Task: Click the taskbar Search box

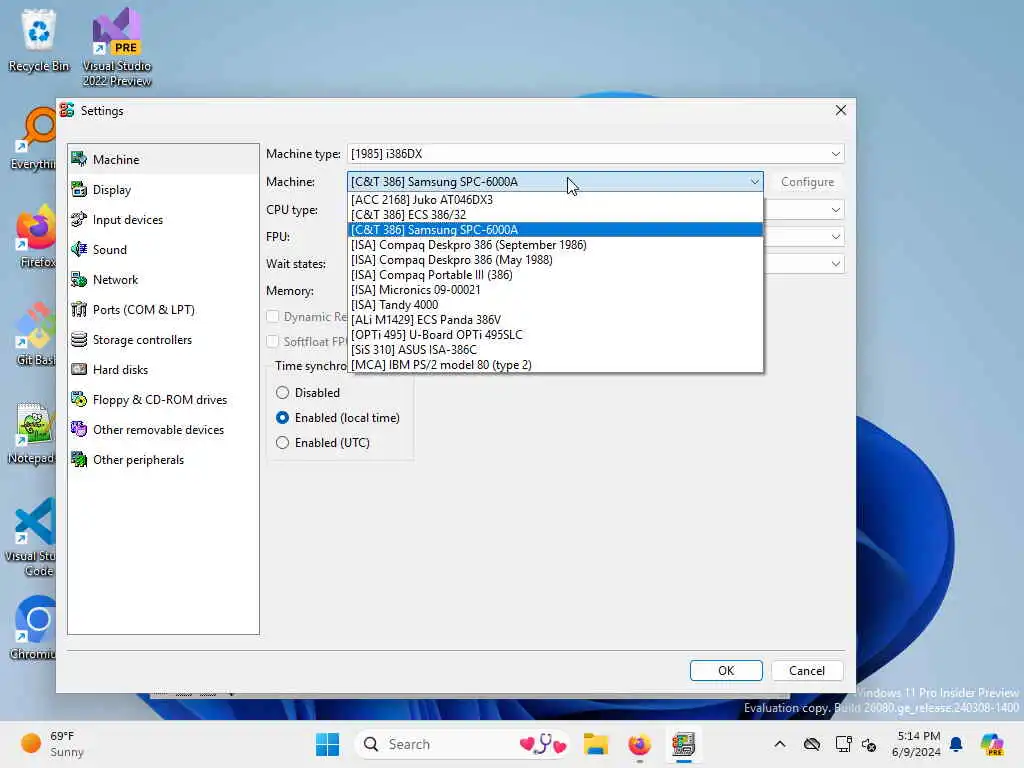Action: coord(462,744)
